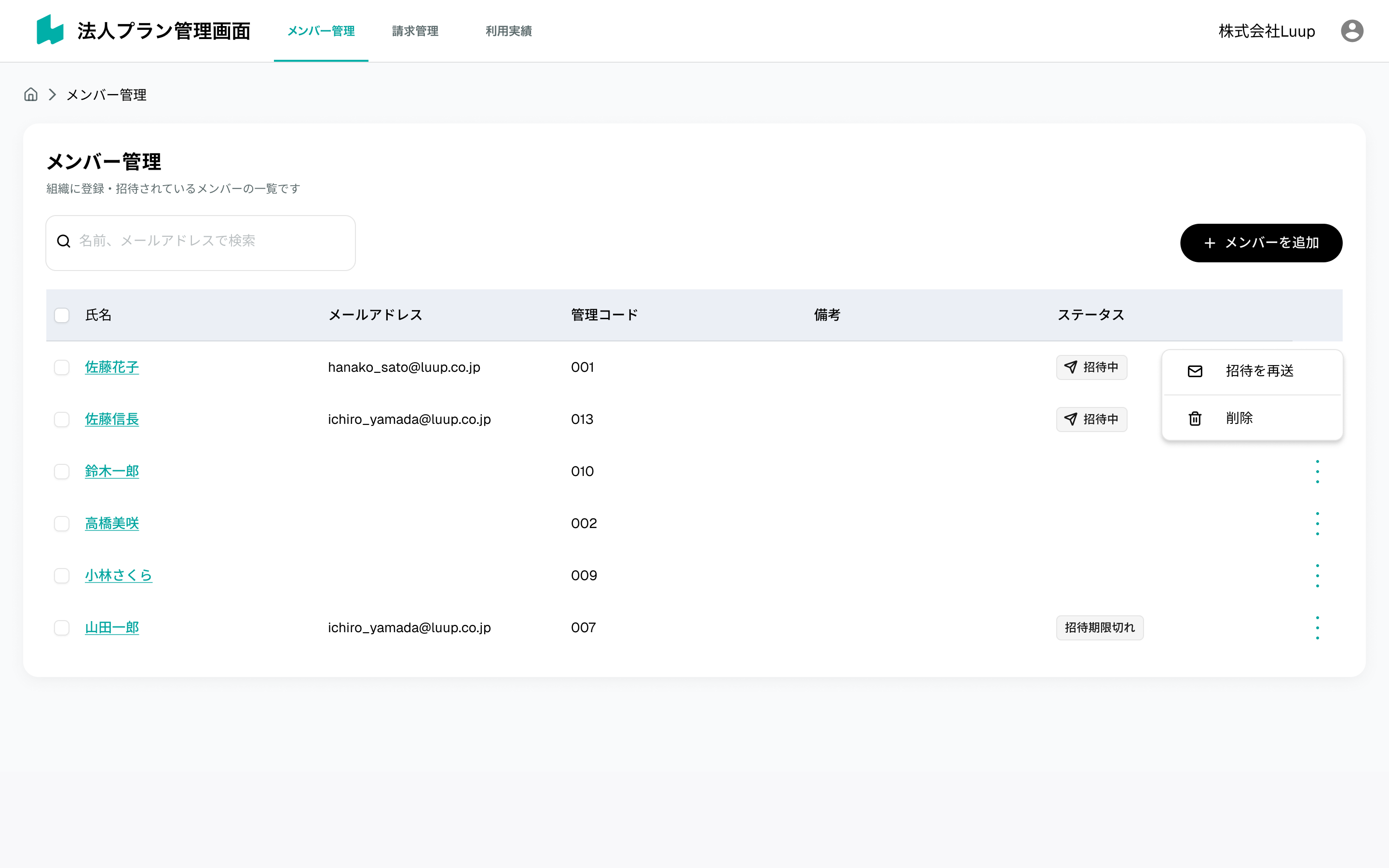Screen dimensions: 1389x868
Task: Click the mail icon beside 招待を再送
Action: tap(1195, 371)
